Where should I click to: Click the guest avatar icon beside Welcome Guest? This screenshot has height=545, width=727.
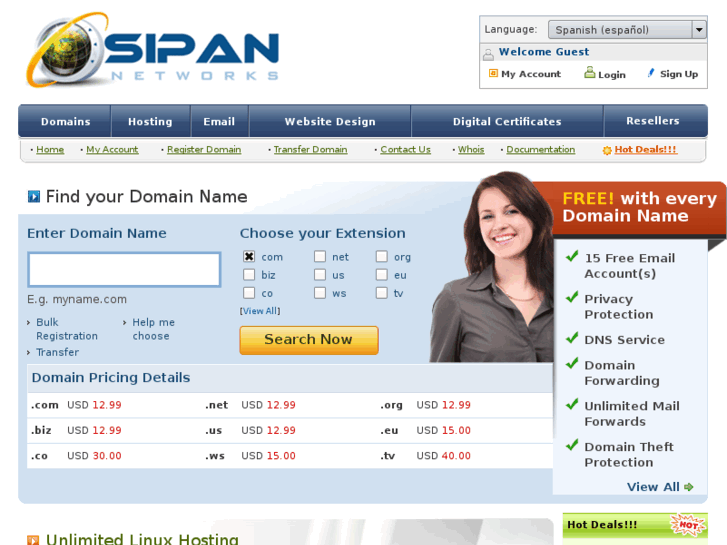point(488,55)
